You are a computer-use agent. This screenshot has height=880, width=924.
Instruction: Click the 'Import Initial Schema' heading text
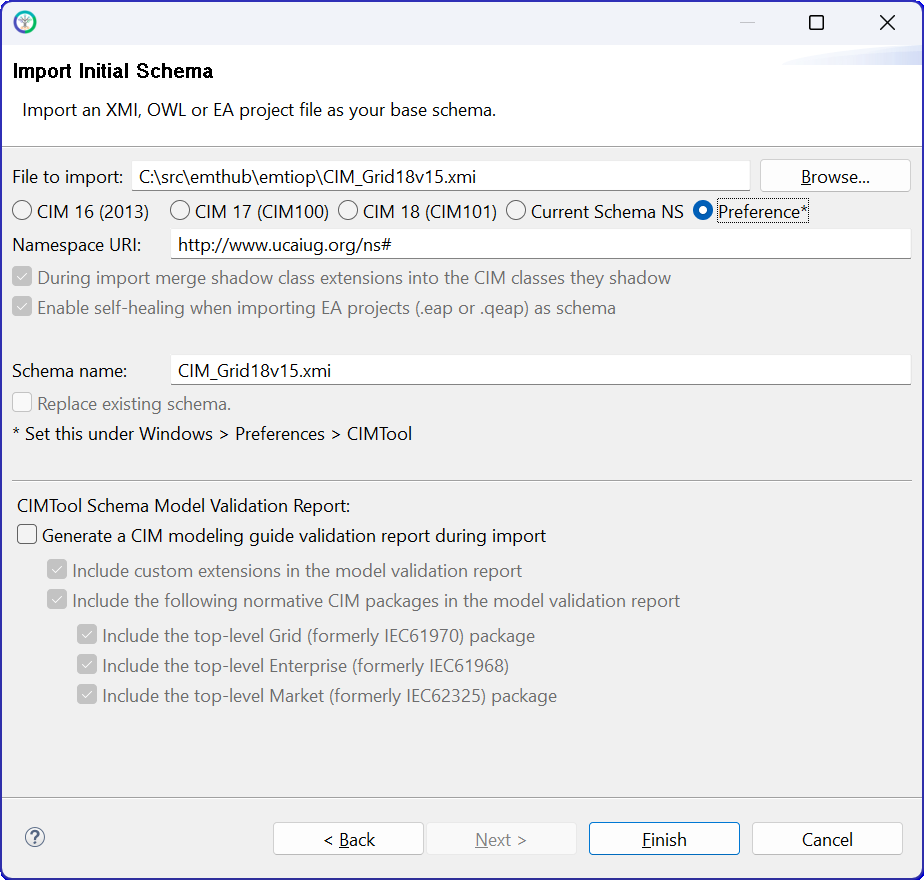pyautogui.click(x=113, y=71)
